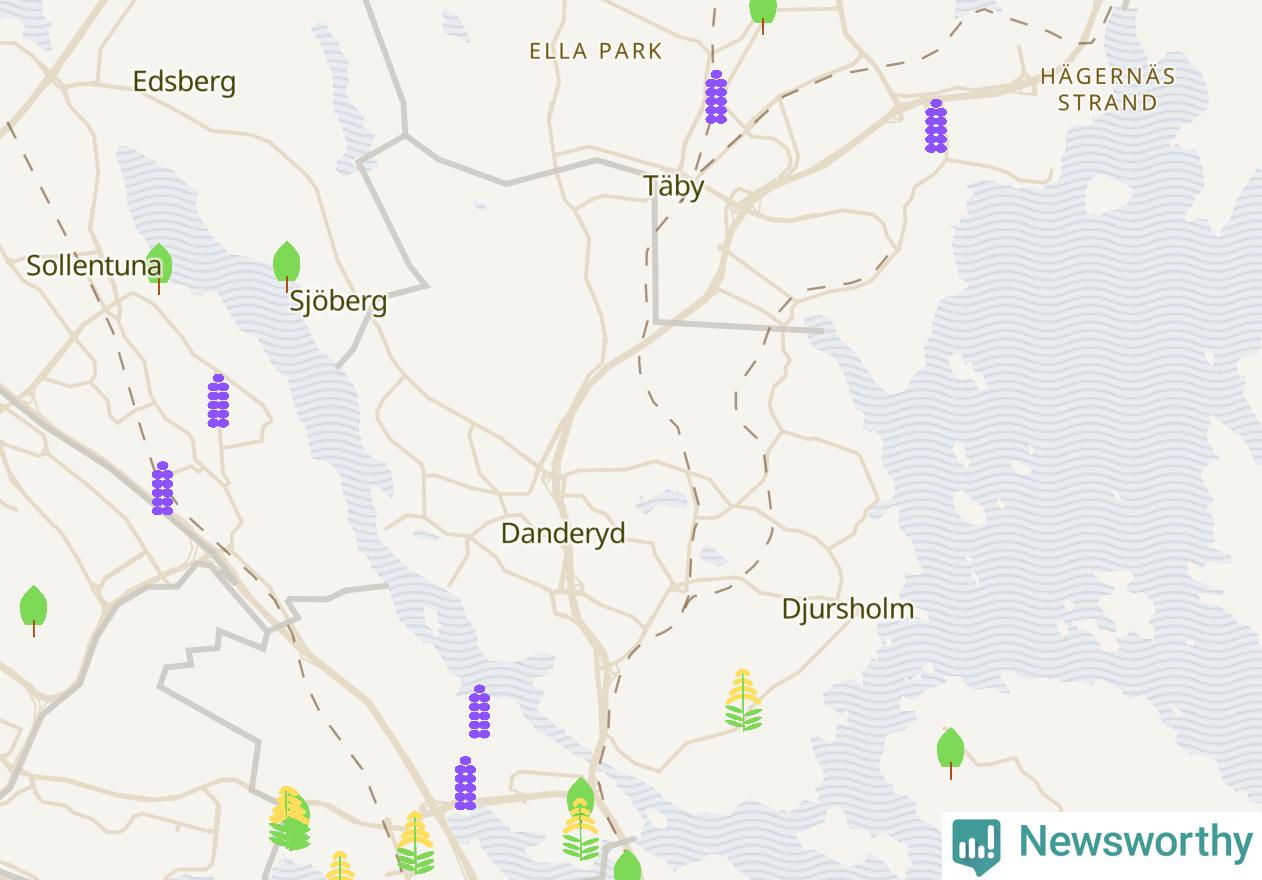Screen dimensions: 1262x880
Task: Select the Sjöberg place label
Action: [338, 301]
